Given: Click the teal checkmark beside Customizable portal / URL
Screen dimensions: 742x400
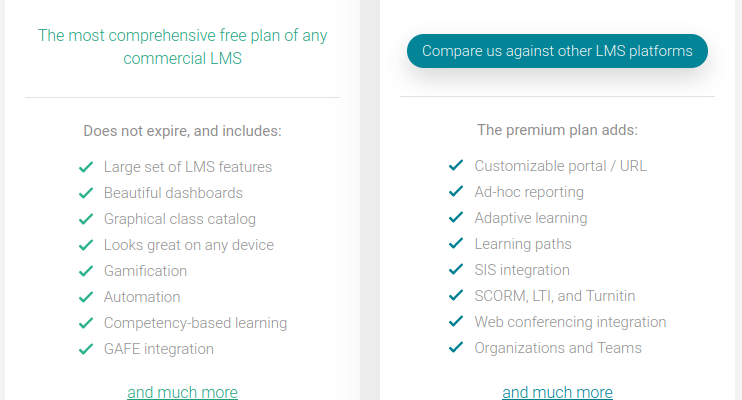Looking at the screenshot, I should [x=456, y=165].
